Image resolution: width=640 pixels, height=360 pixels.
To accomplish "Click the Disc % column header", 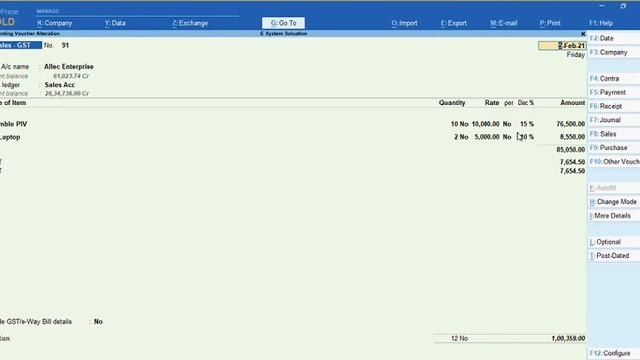I will coord(526,103).
